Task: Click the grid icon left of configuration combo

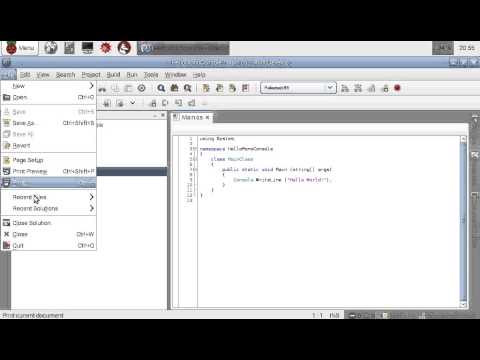Action: (x=246, y=88)
